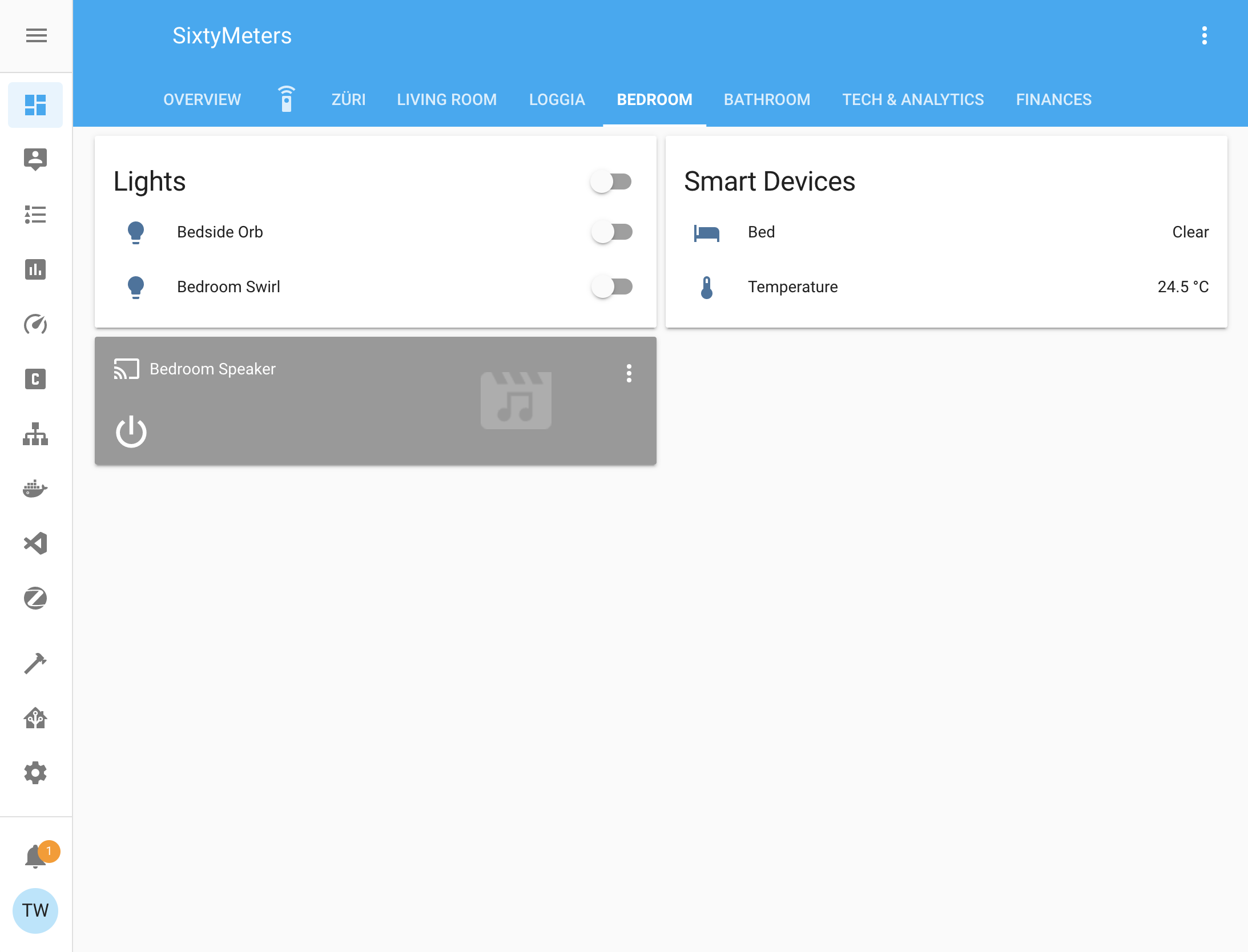The image size is (1248, 952).
Task: Switch to the Züri tab
Action: coord(349,99)
